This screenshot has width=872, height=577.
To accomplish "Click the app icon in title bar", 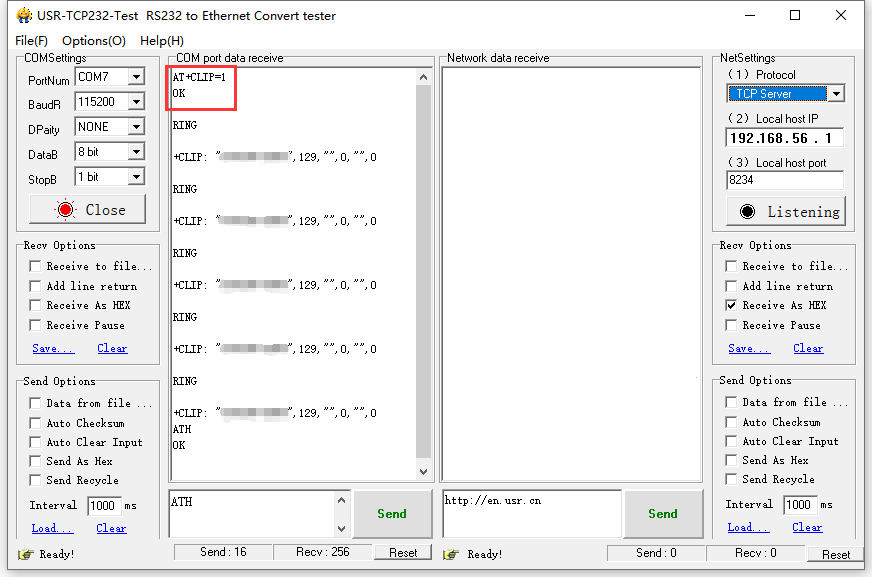I will pyautogui.click(x=22, y=15).
